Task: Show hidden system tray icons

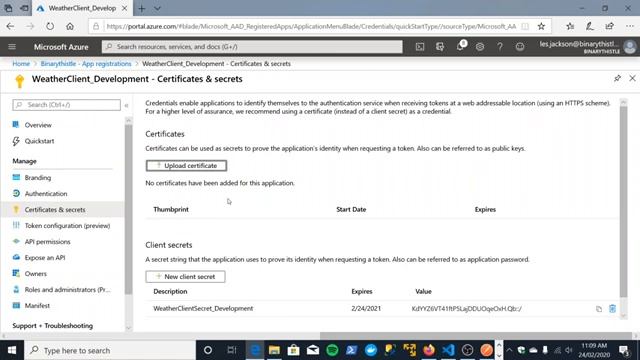Action: coord(509,350)
